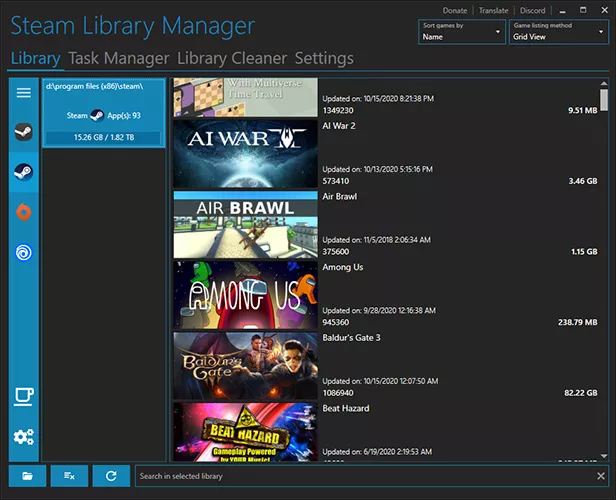The width and height of the screenshot is (616, 500).
Task: Click the 3.46 GB size value
Action: point(583,181)
